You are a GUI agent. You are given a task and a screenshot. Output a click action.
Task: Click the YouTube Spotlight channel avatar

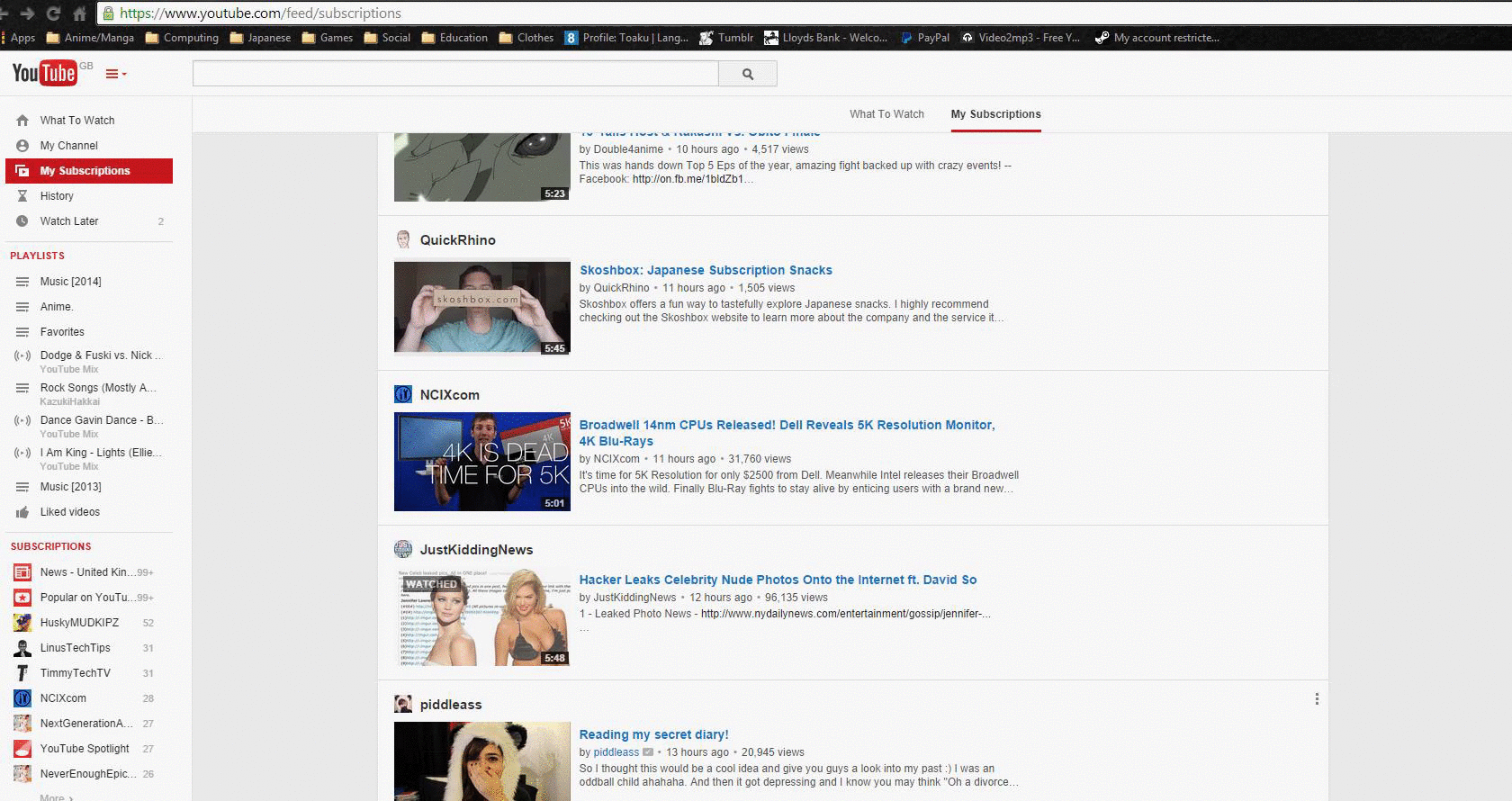pyautogui.click(x=22, y=749)
